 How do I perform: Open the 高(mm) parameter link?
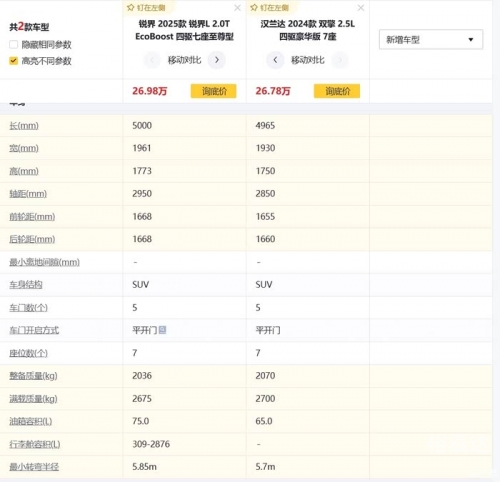click(x=24, y=171)
